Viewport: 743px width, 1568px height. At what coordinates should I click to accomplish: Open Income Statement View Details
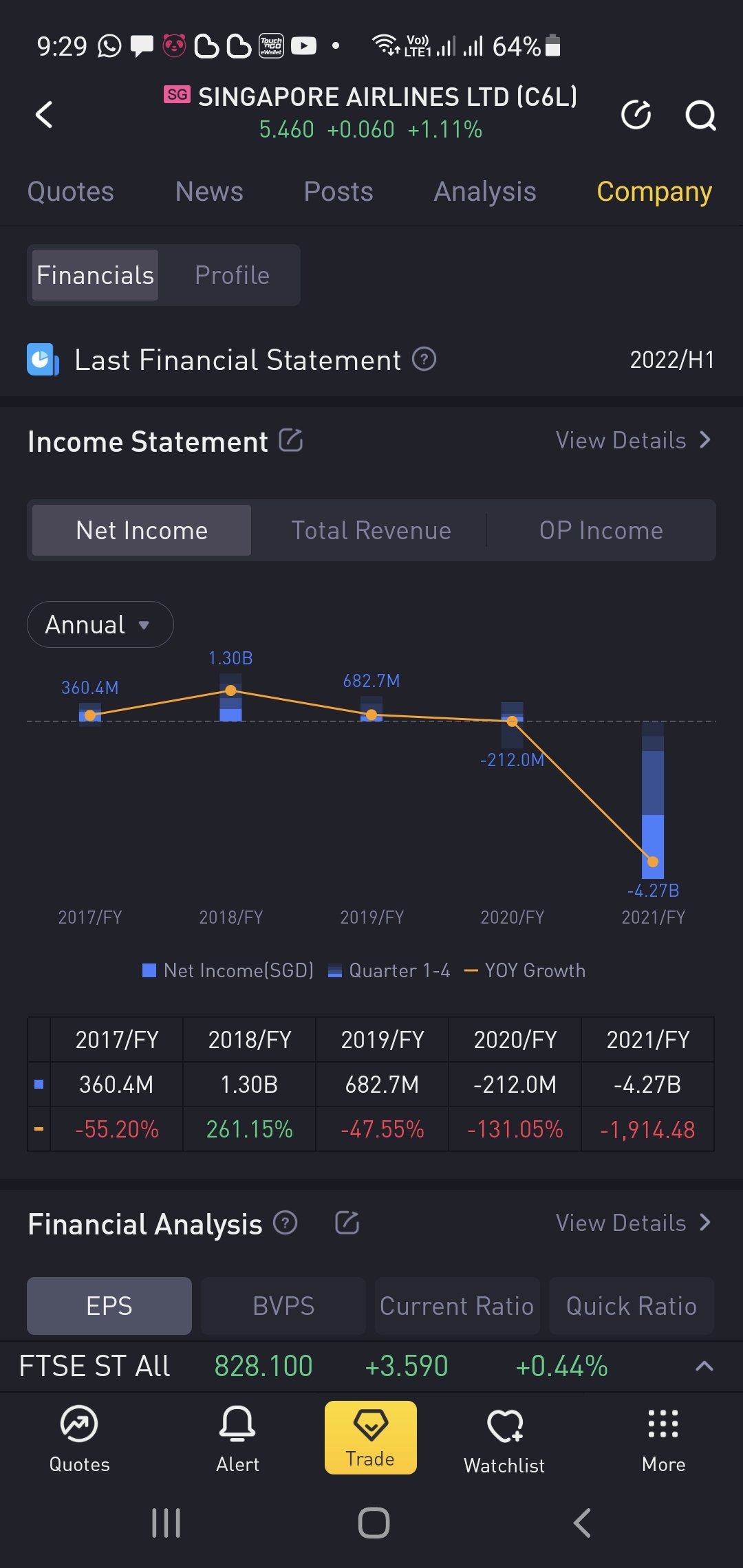(x=633, y=440)
